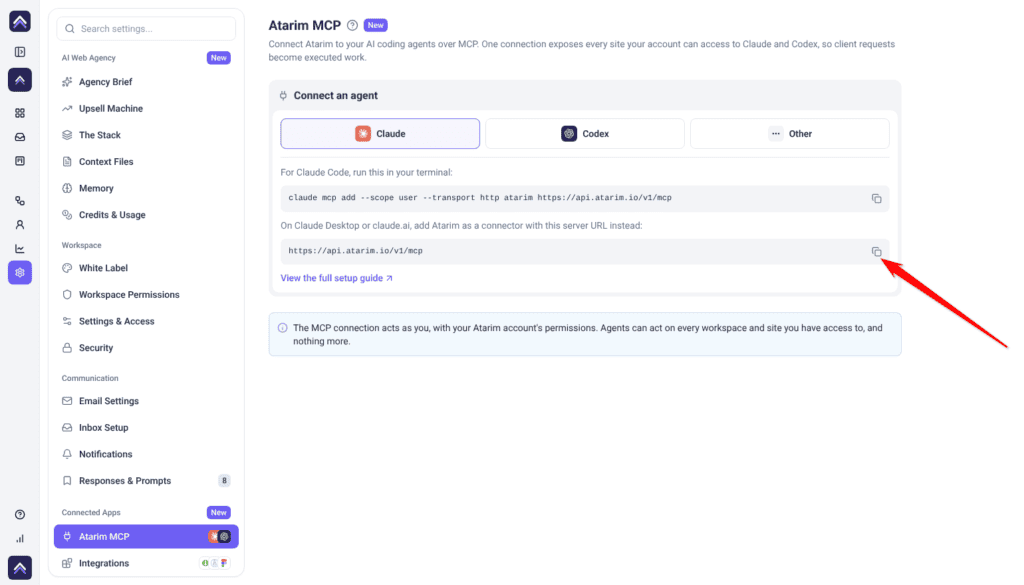Image resolution: width=1024 pixels, height=585 pixels.
Task: Select Atarim MCP in Connected Apps
Action: tap(146, 537)
